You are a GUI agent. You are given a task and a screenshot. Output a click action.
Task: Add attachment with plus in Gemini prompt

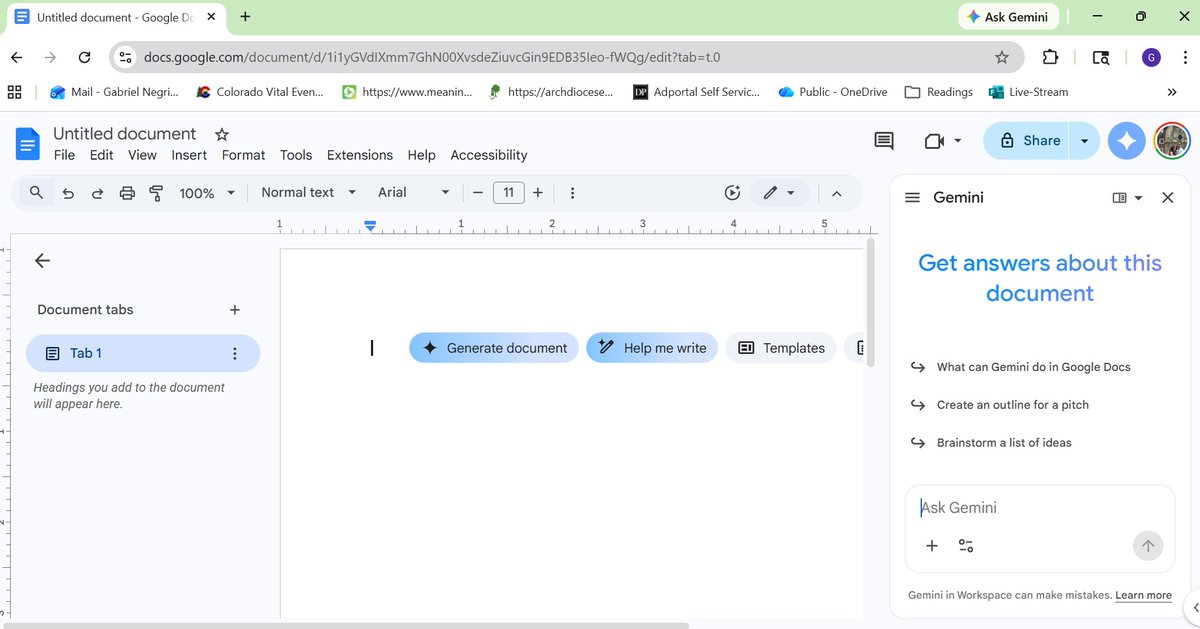click(932, 546)
